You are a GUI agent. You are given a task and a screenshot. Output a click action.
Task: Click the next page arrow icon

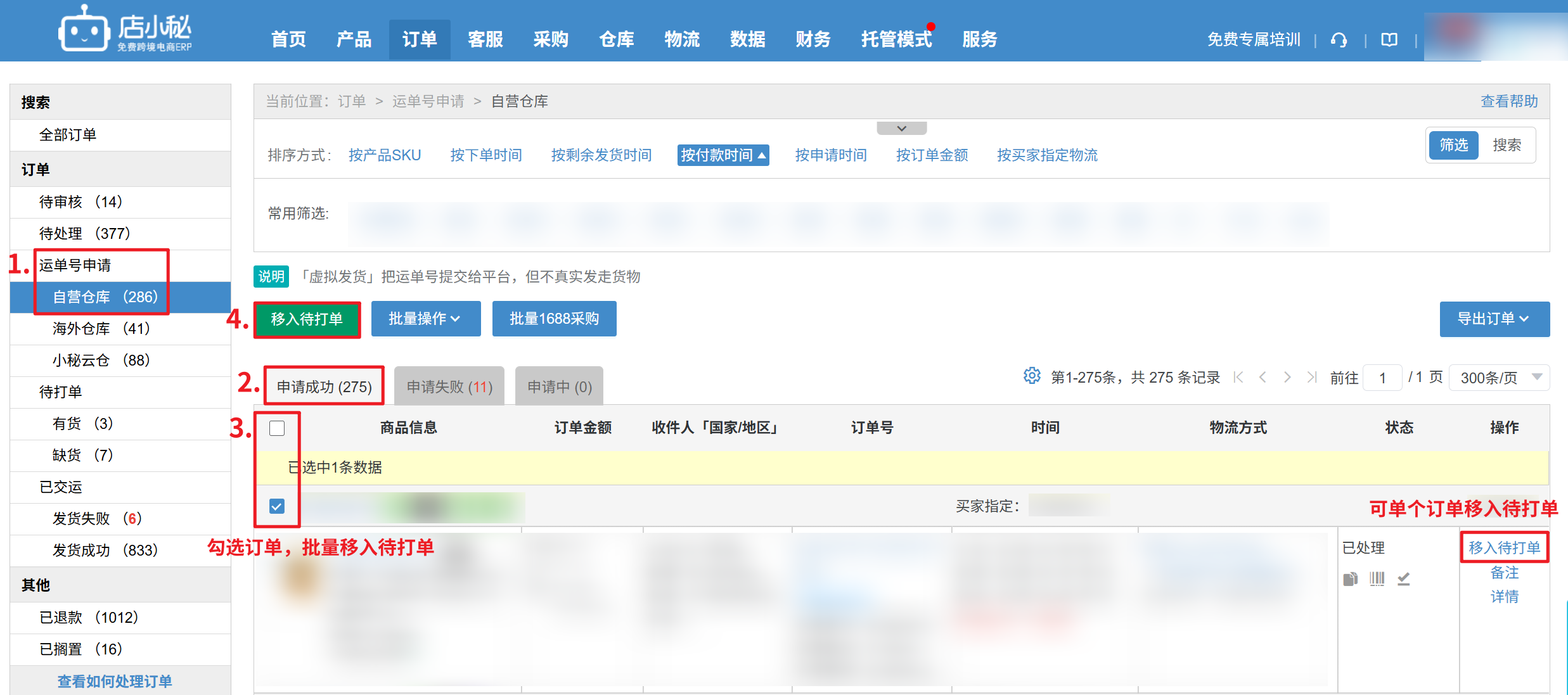(x=1287, y=378)
